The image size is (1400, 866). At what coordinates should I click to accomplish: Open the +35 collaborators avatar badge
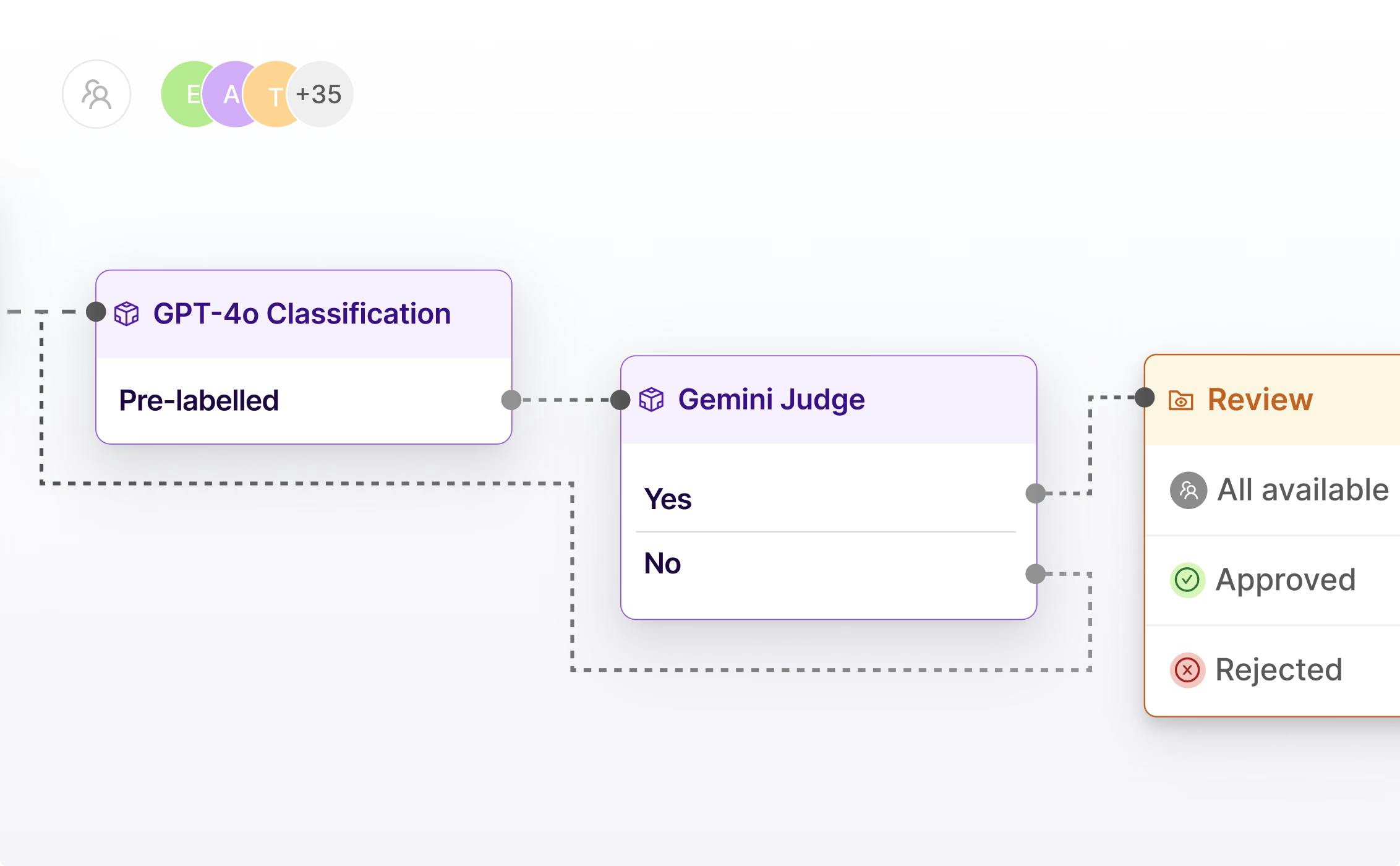[322, 94]
